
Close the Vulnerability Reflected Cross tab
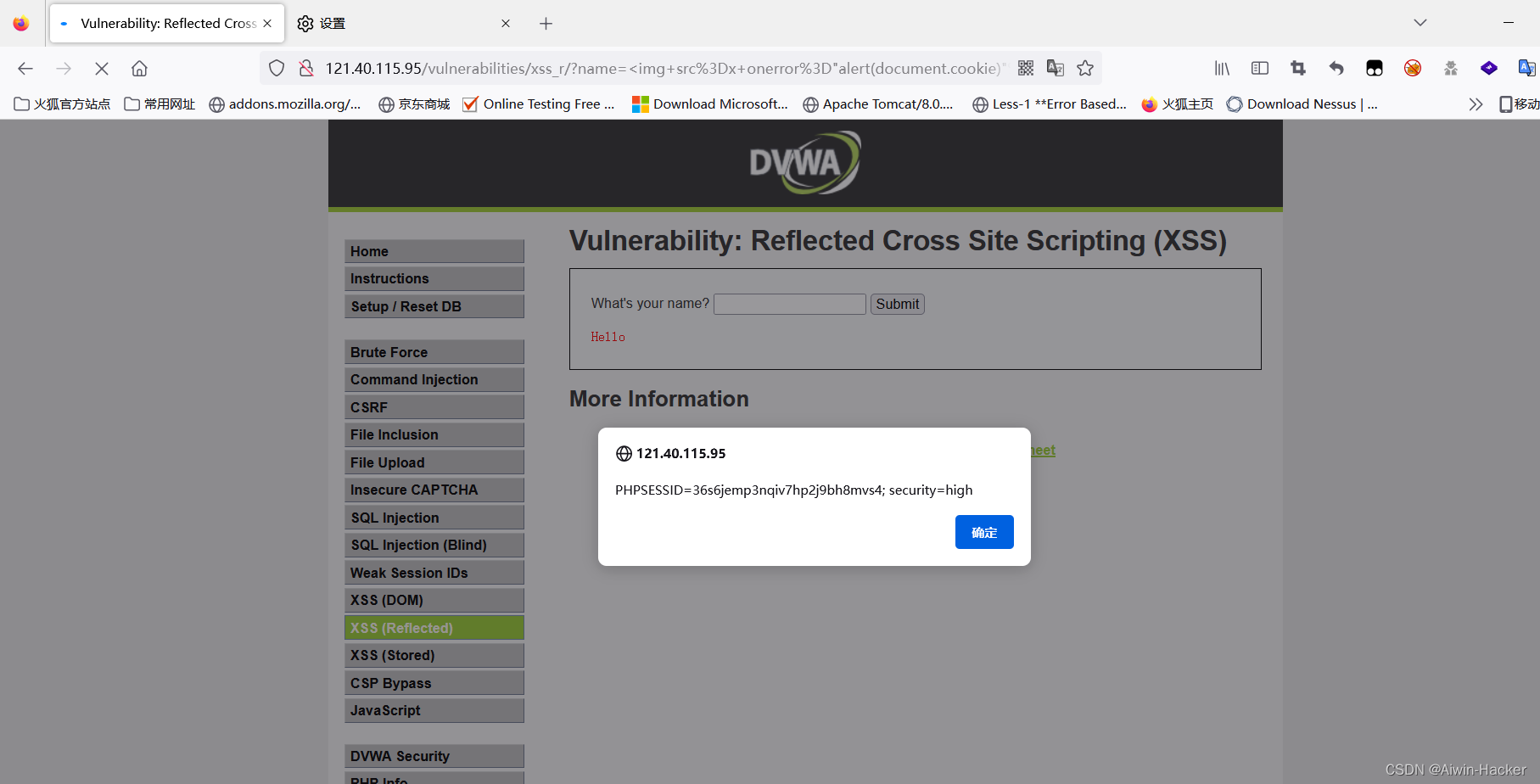tap(267, 24)
